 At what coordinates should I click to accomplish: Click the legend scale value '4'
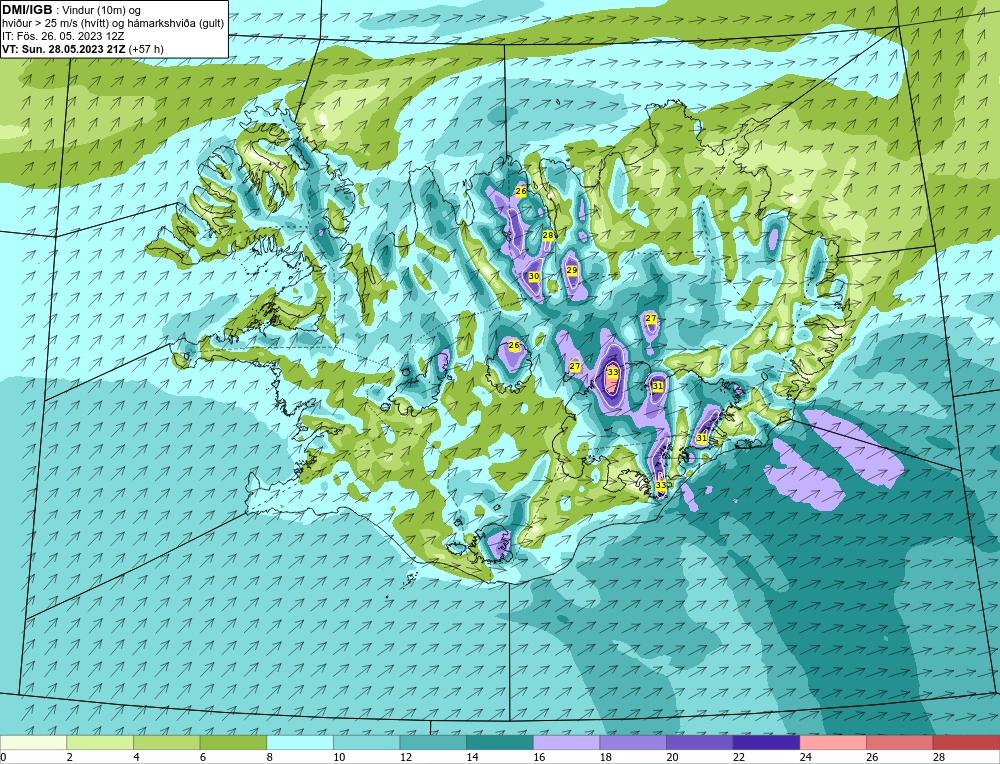136,758
